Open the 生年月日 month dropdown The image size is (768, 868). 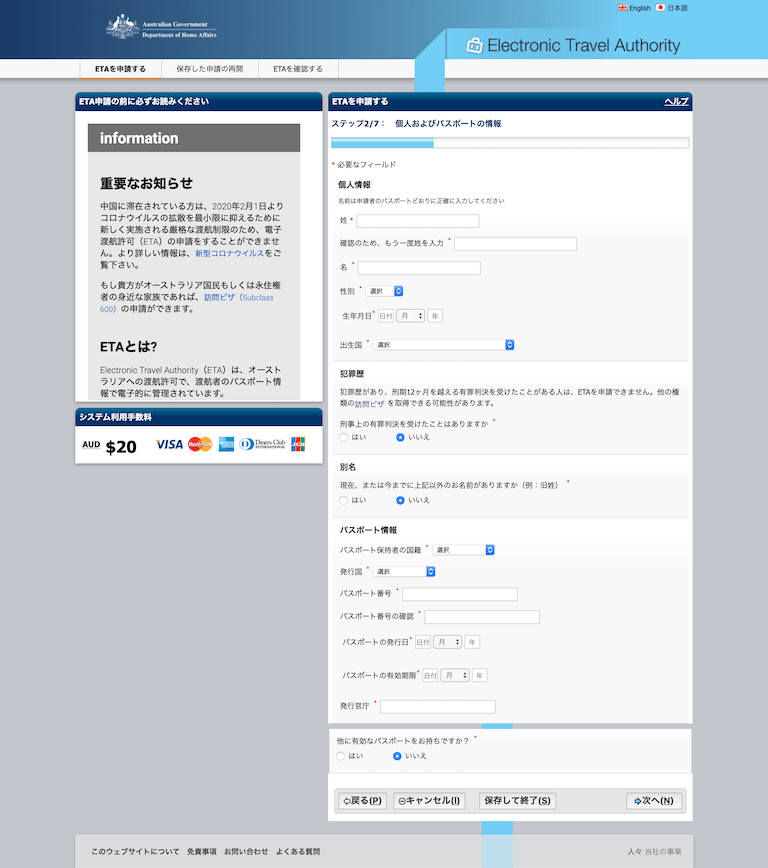(x=410, y=316)
